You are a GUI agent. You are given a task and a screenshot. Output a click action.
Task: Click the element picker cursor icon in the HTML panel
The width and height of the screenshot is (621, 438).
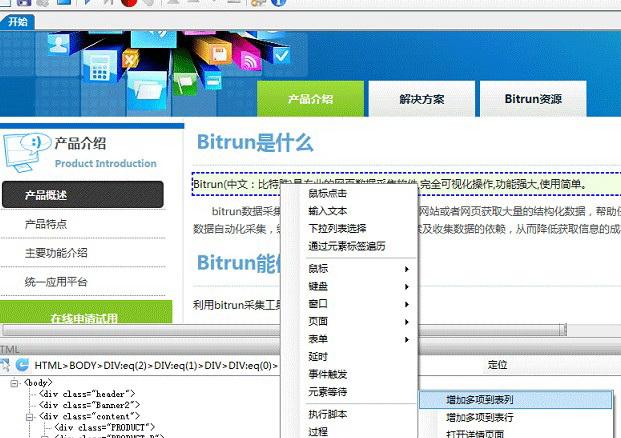(4, 365)
